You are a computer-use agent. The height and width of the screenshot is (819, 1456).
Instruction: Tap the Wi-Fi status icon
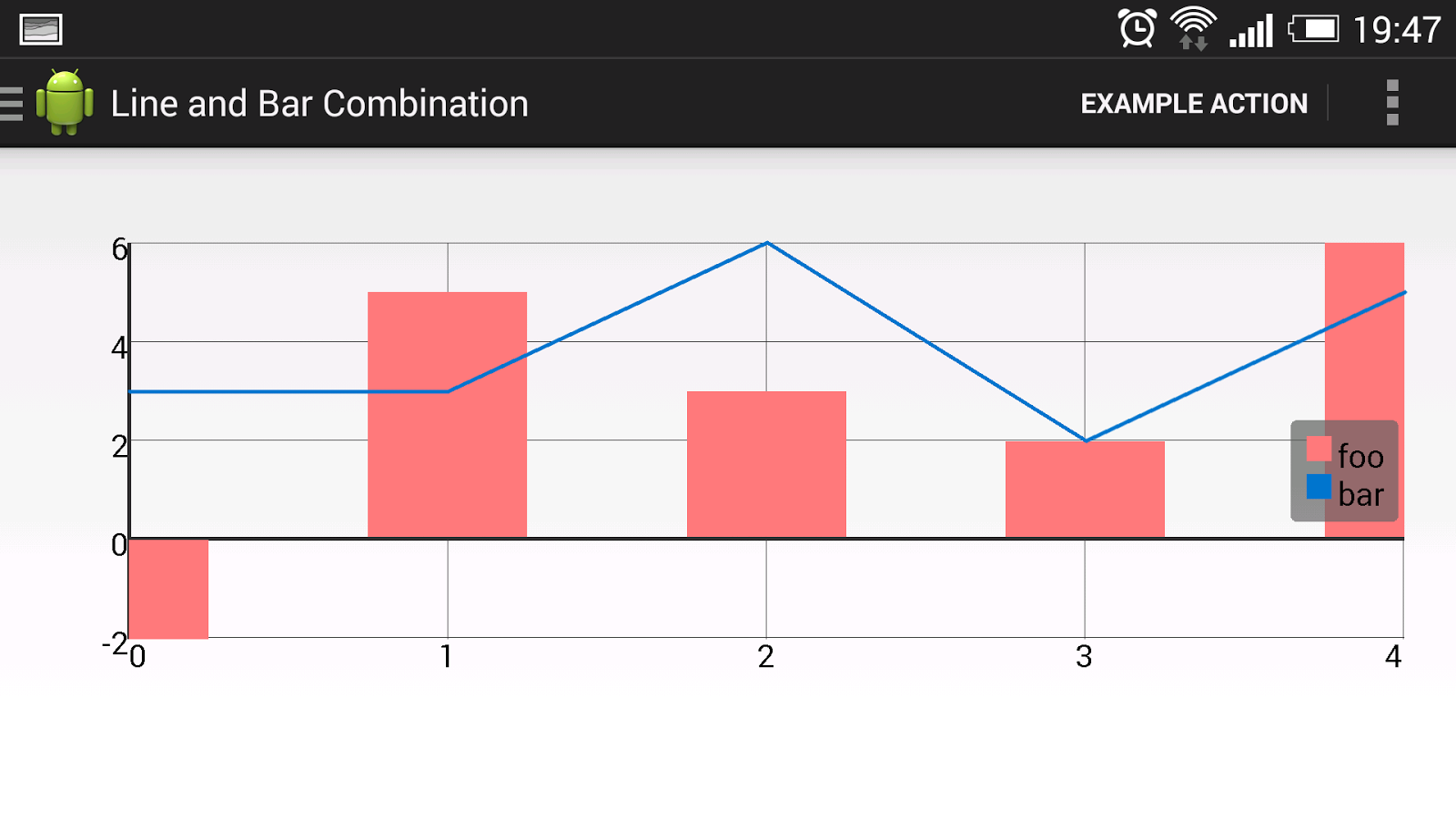point(1193,29)
